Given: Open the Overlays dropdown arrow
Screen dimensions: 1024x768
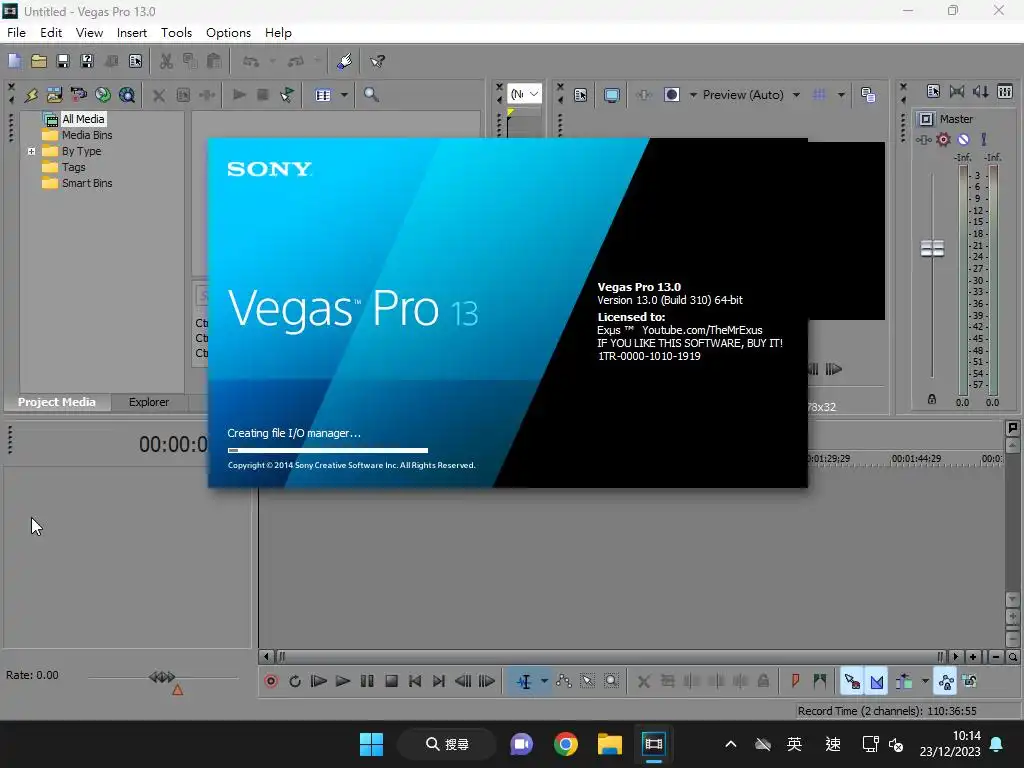Looking at the screenshot, I should click(841, 95).
